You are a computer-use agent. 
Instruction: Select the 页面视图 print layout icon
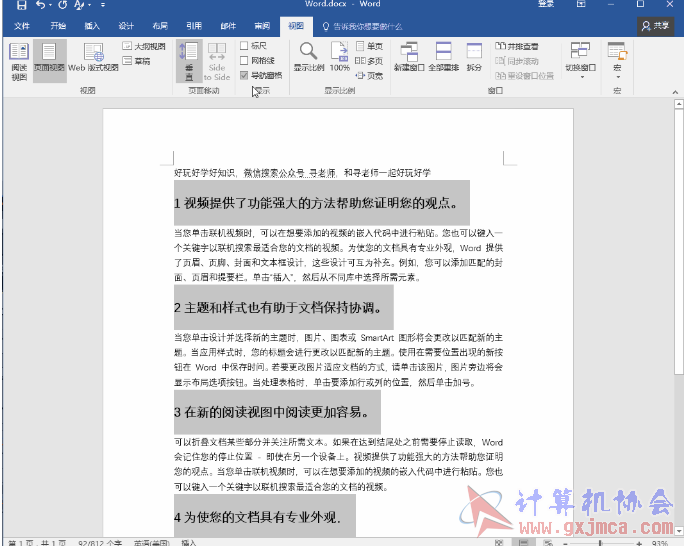point(49,60)
